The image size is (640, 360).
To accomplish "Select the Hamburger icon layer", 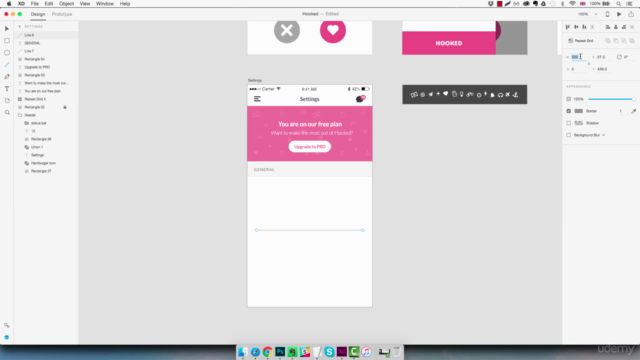I will [x=46, y=163].
